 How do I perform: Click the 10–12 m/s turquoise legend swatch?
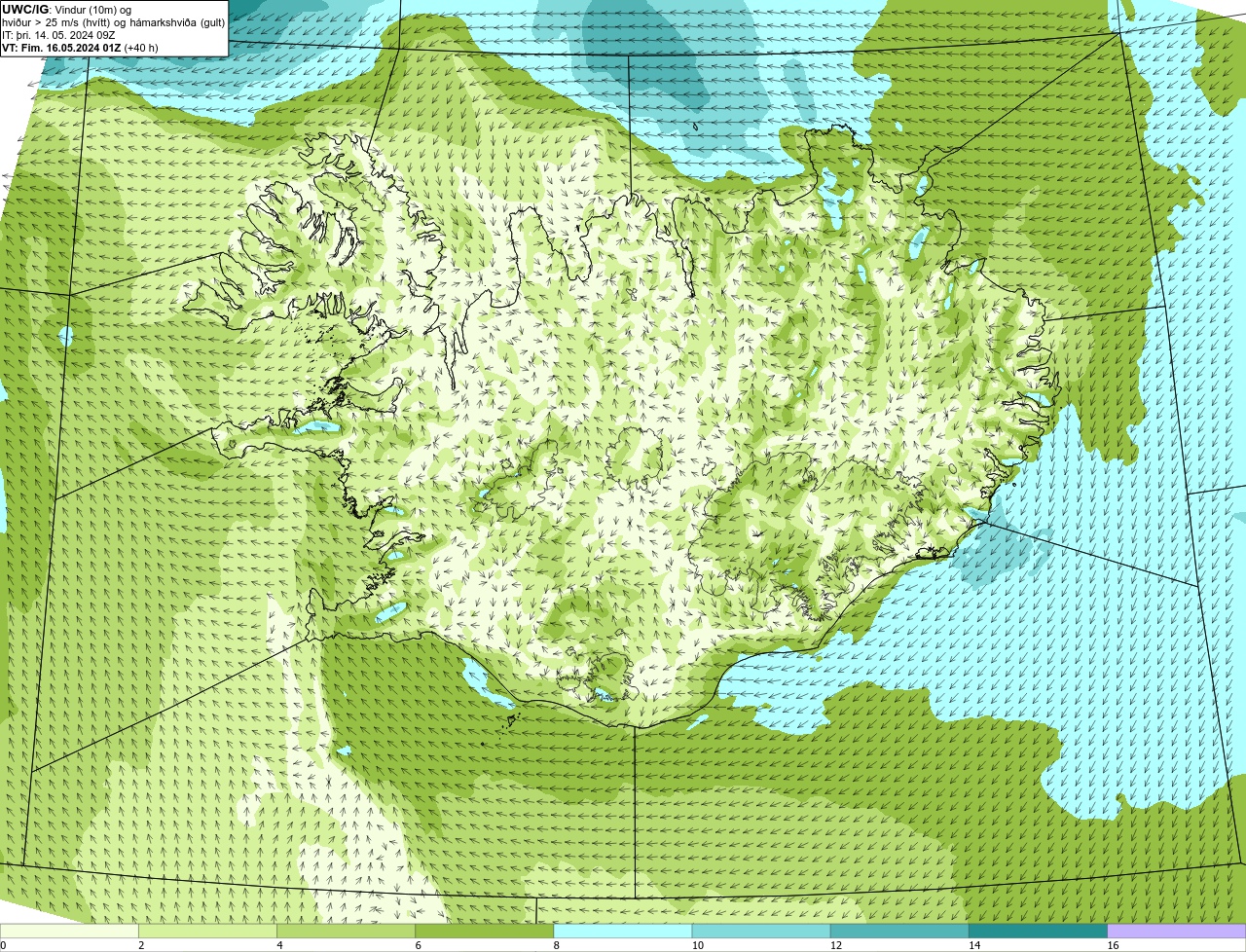click(x=761, y=932)
